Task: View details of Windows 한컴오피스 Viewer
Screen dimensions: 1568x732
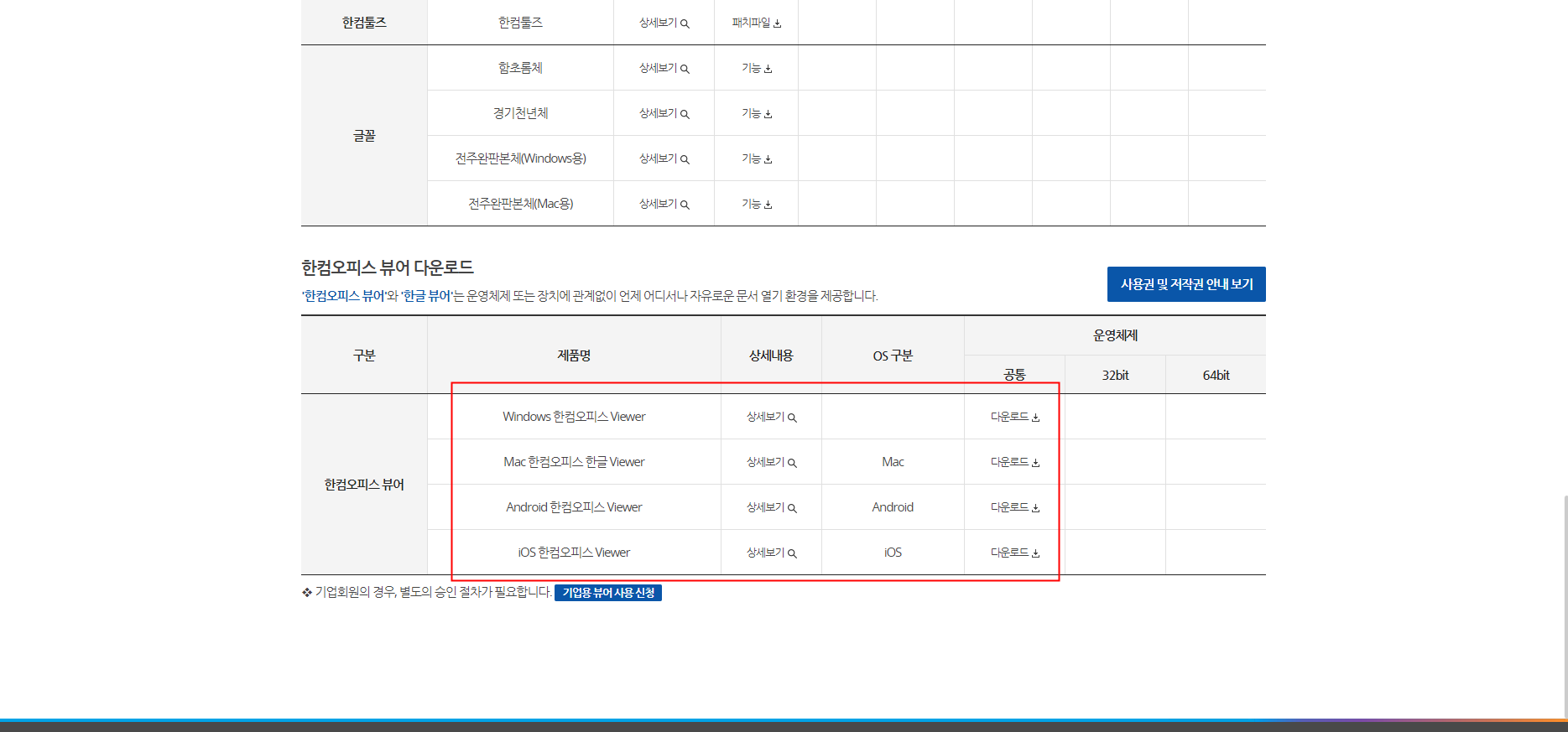Action: click(x=771, y=417)
